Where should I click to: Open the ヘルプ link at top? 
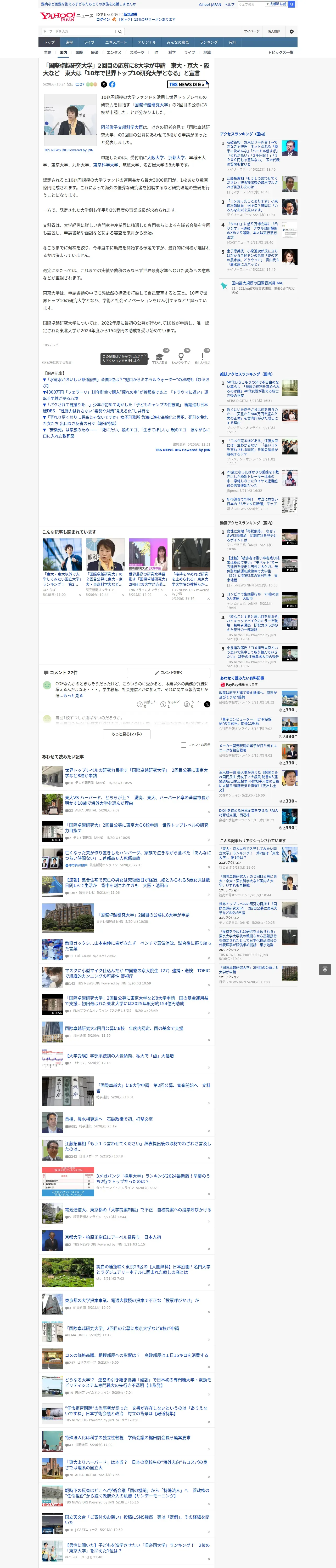229,4
